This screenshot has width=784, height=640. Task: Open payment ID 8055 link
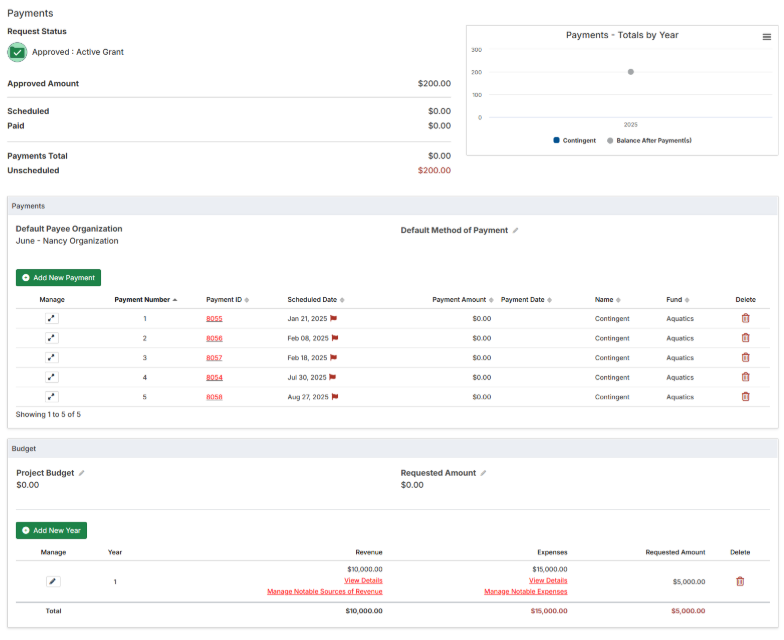(x=214, y=318)
